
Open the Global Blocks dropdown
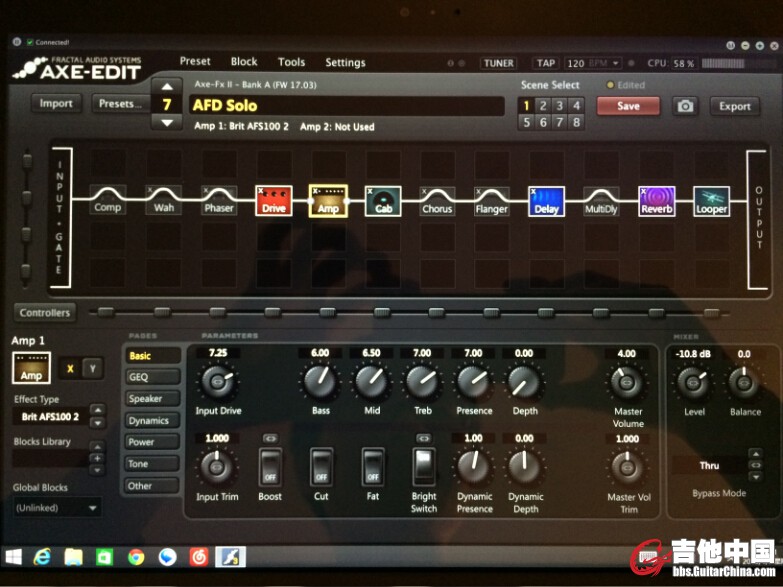click(x=58, y=507)
